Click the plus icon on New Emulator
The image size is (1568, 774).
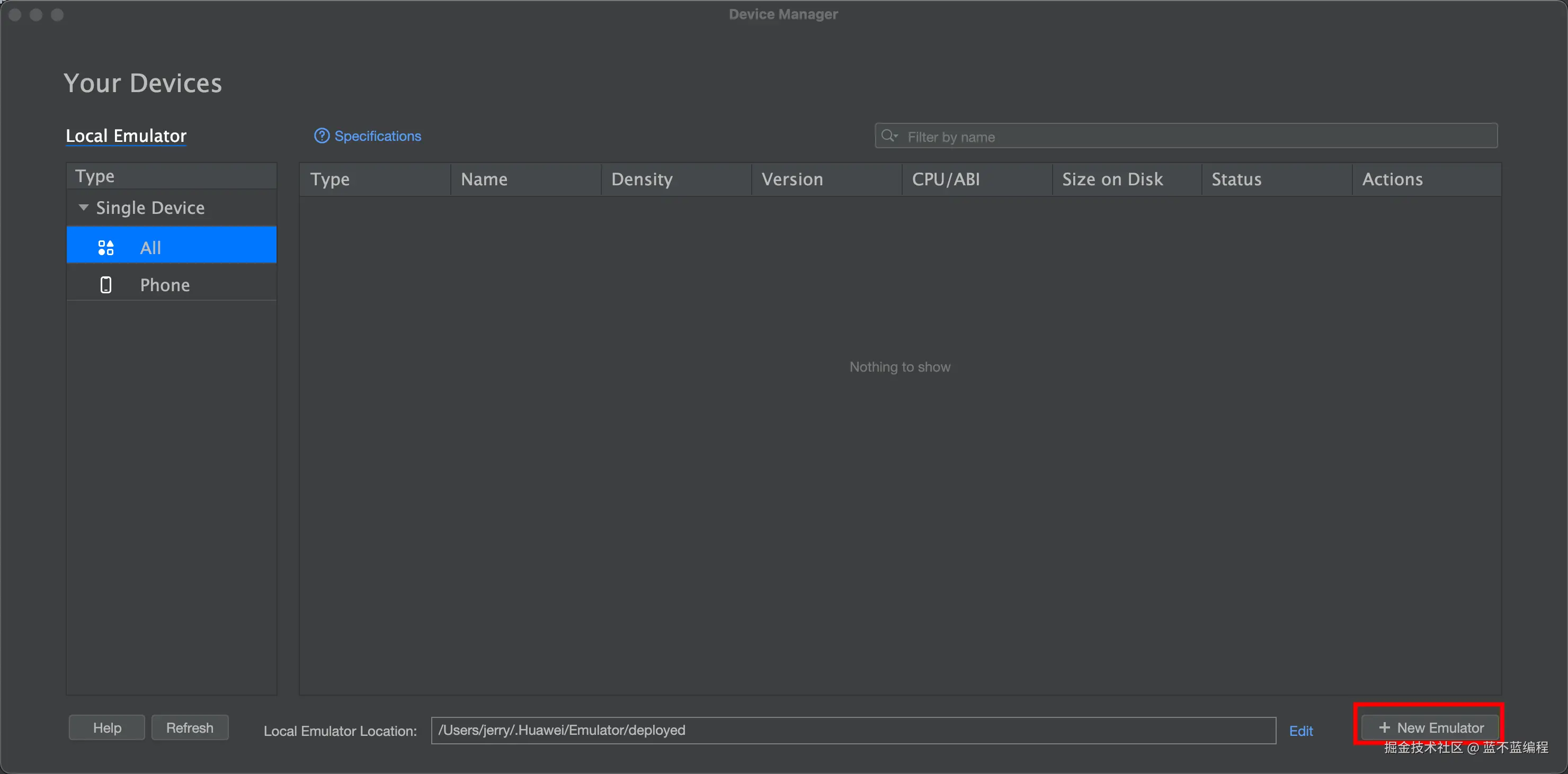(1384, 727)
